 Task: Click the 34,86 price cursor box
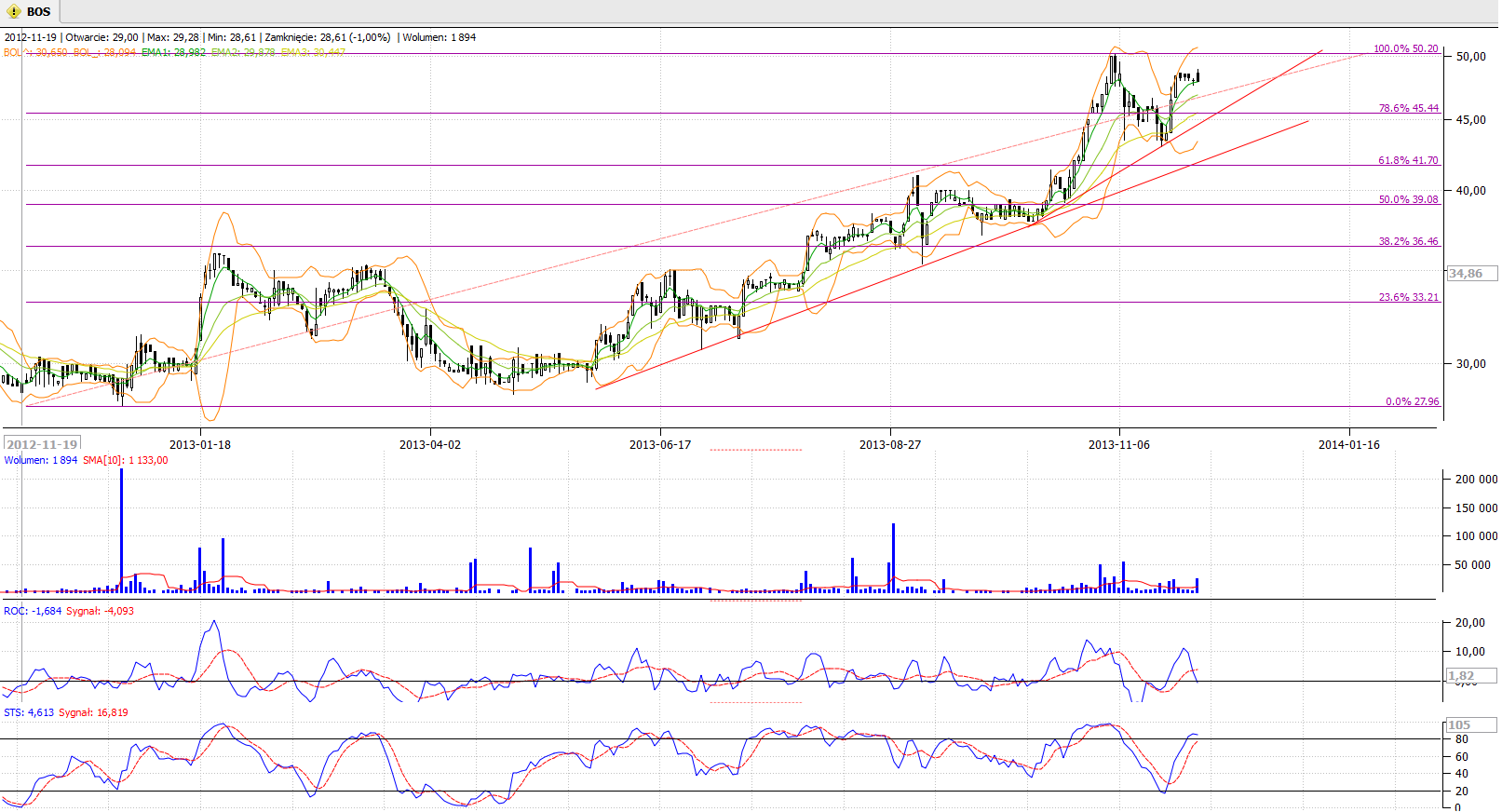(1471, 274)
